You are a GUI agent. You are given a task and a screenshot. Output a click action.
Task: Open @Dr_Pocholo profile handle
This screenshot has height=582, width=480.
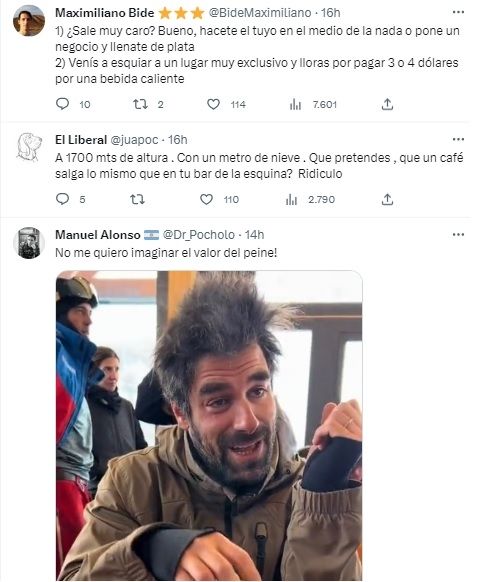pyautogui.click(x=199, y=235)
